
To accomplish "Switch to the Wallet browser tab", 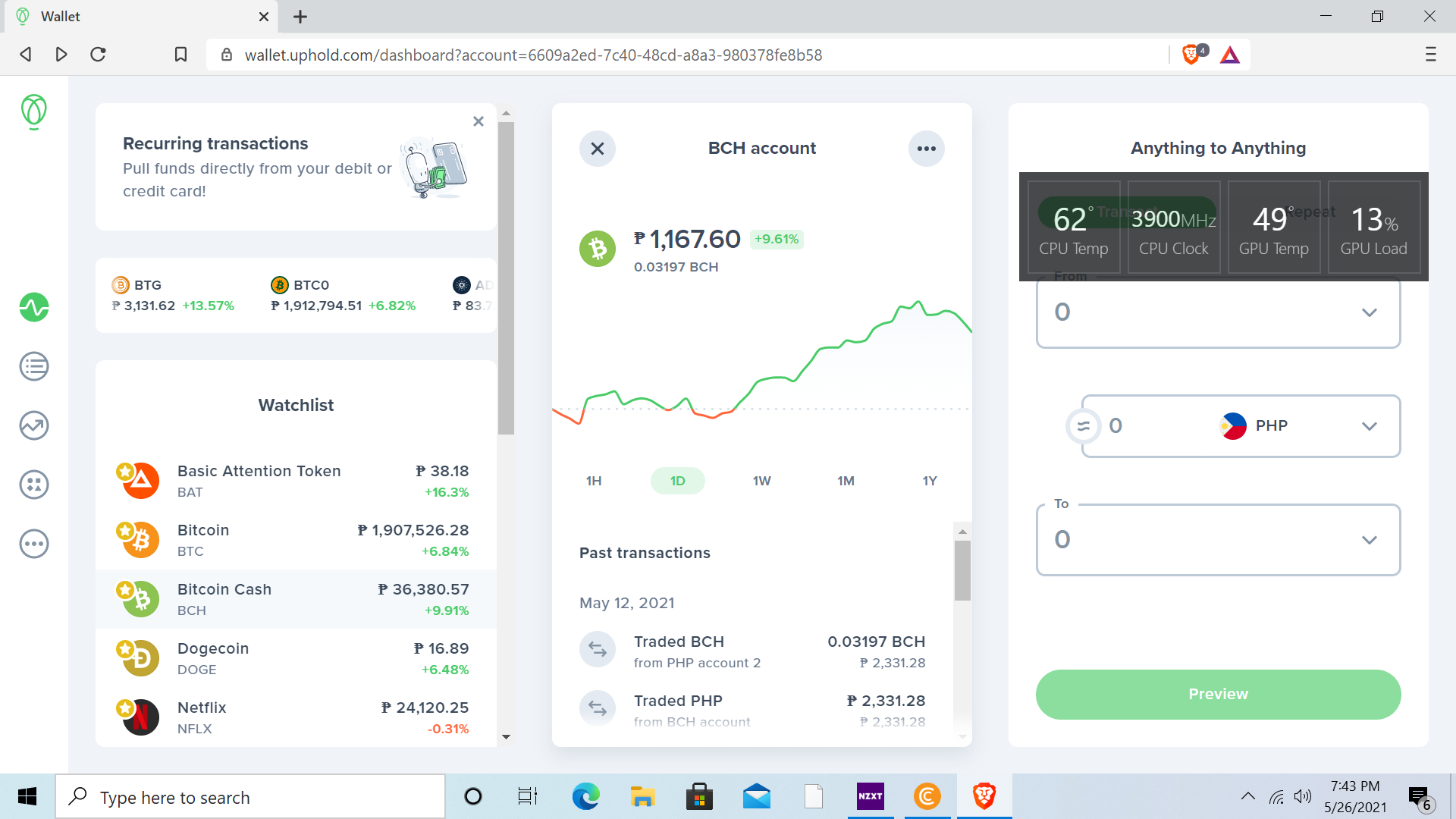I will tap(141, 17).
